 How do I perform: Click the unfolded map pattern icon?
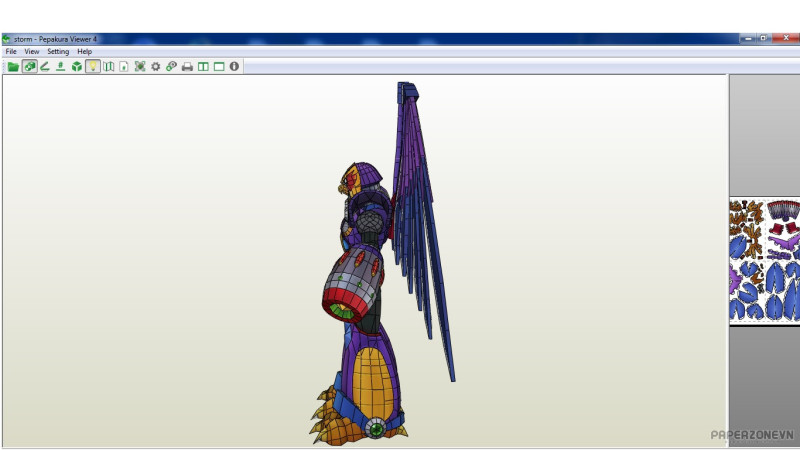tap(109, 67)
